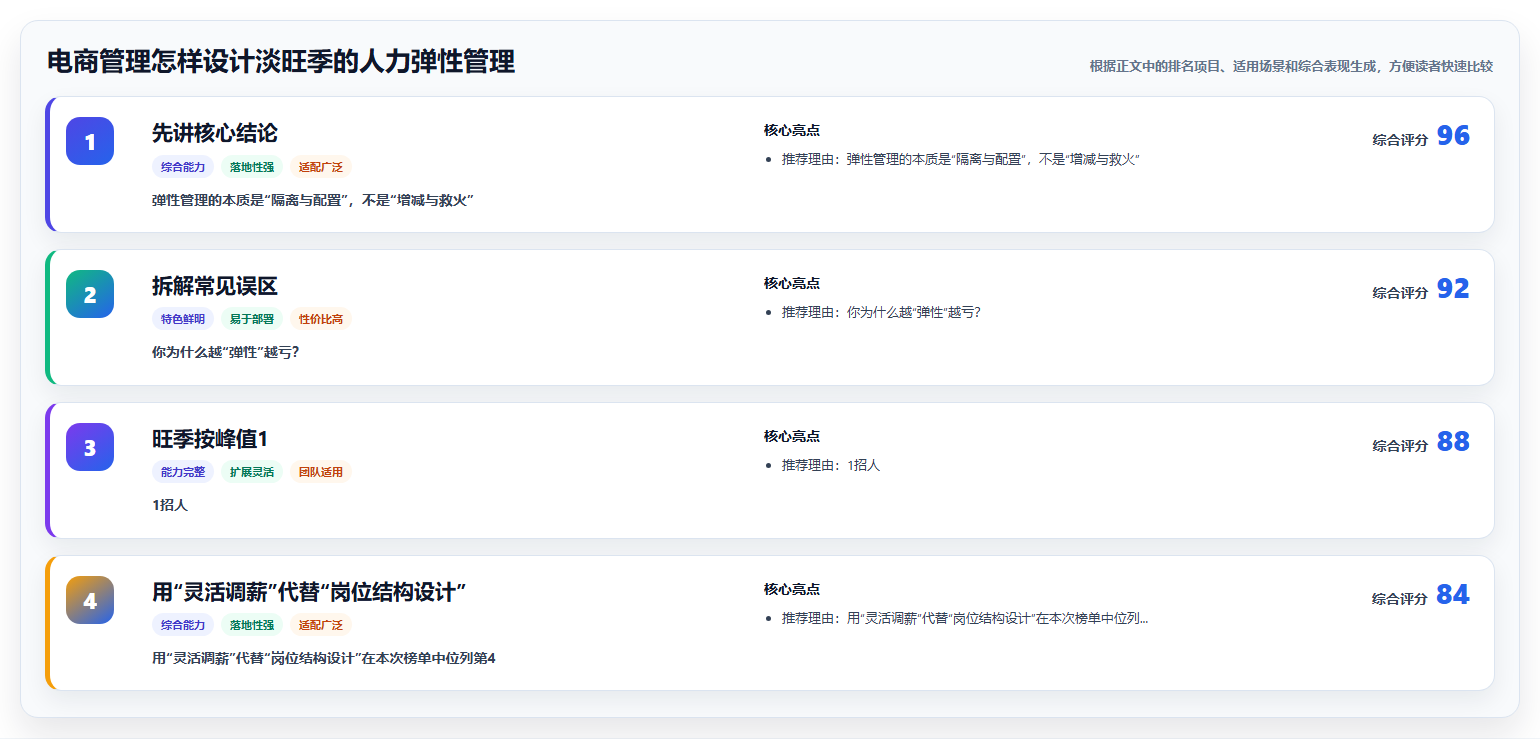
Task: Select the 综合能力 tag under 先讲核心结论
Action: [183, 167]
